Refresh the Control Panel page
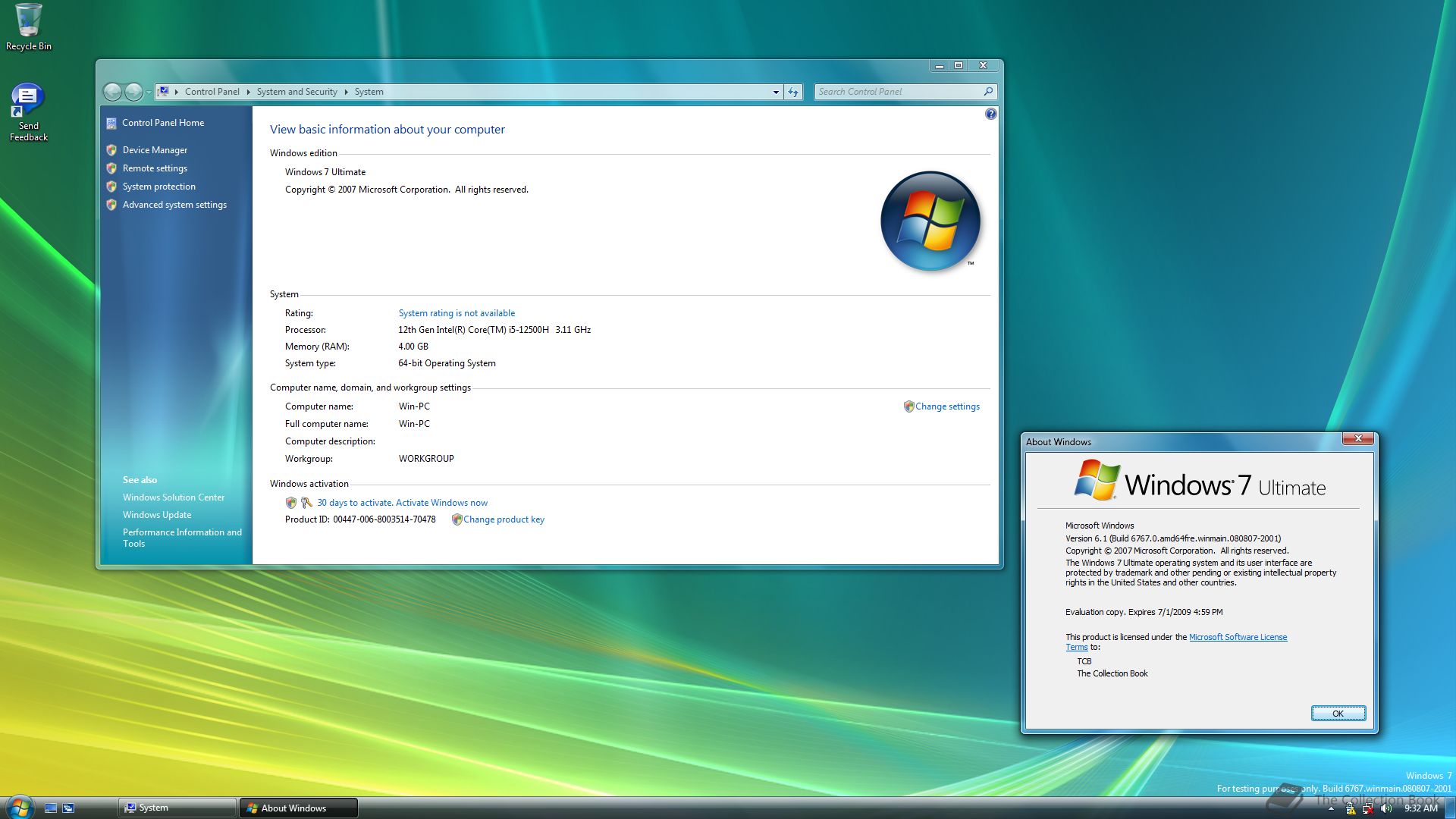1456x819 pixels. click(793, 92)
